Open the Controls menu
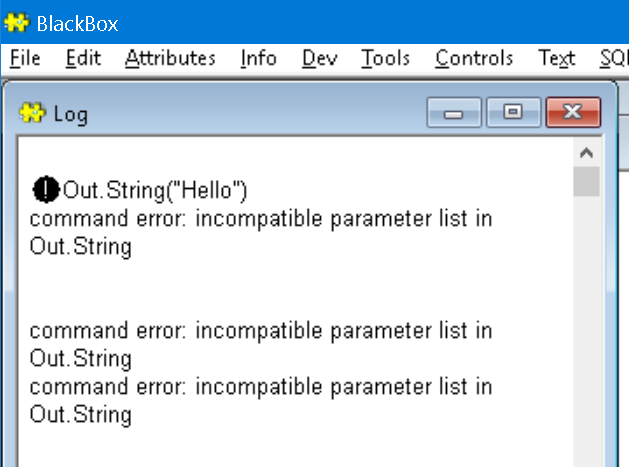The width and height of the screenshot is (629, 467). [474, 59]
